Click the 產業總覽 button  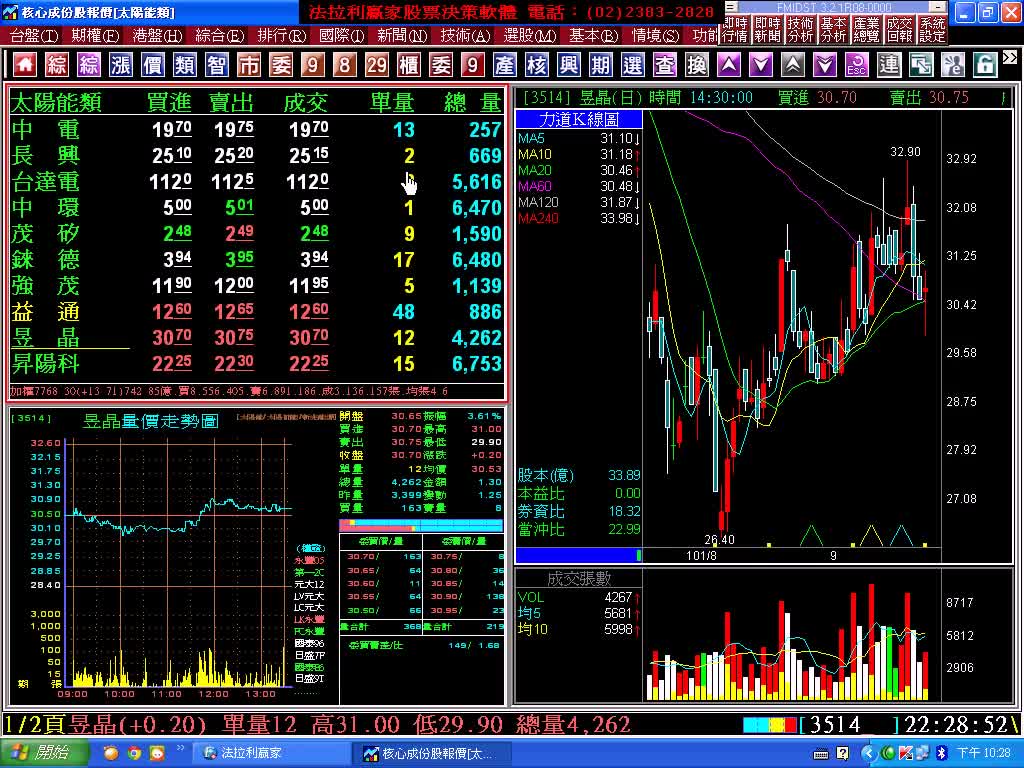[x=867, y=30]
